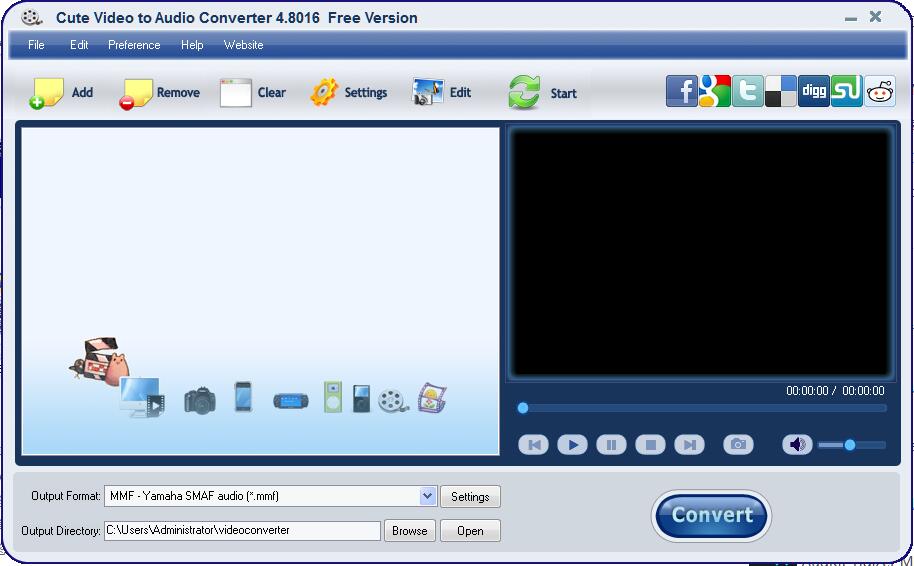Click the film reel icon
The width and height of the screenshot is (914, 566).
tap(393, 400)
